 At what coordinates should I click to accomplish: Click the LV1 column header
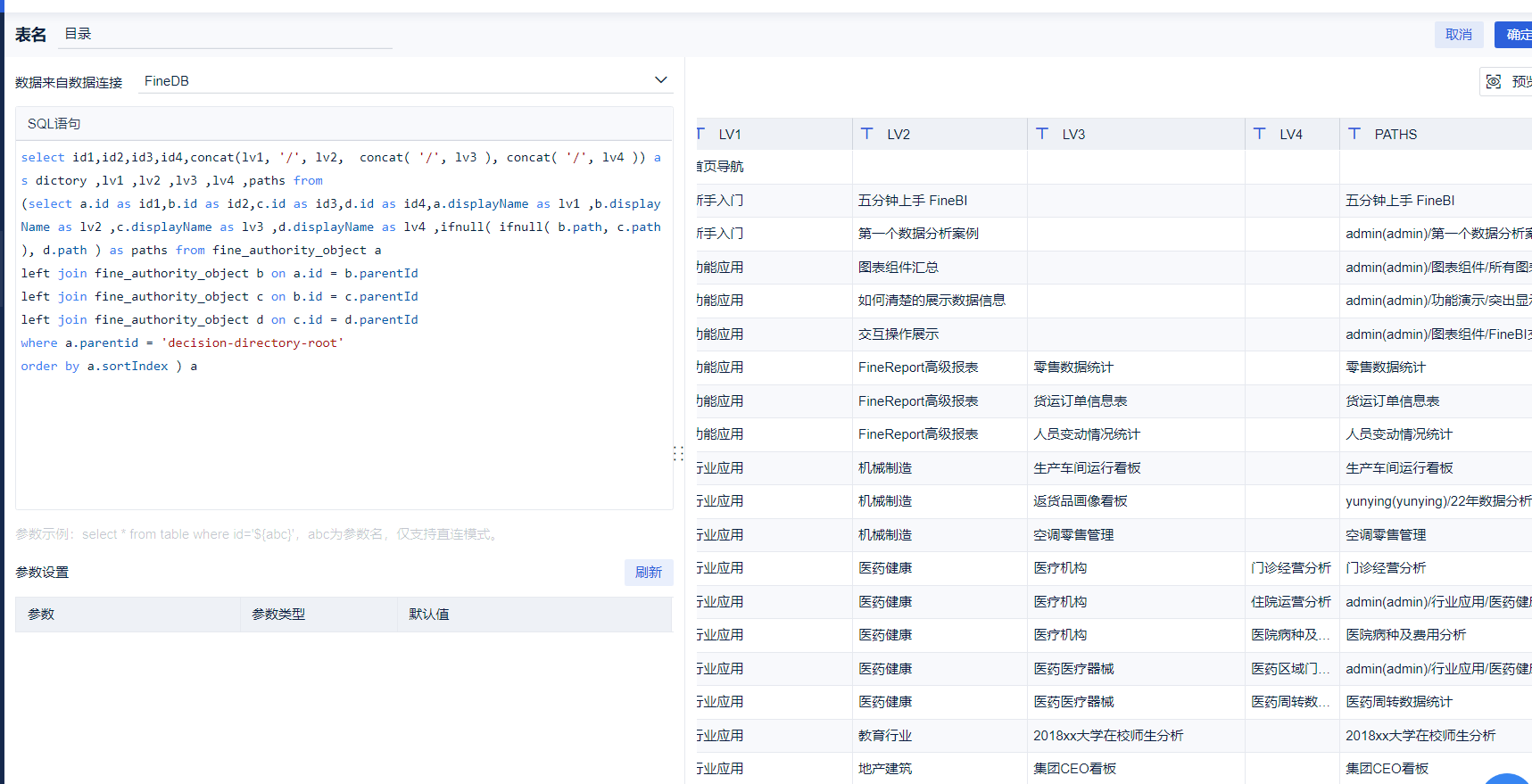(774, 134)
